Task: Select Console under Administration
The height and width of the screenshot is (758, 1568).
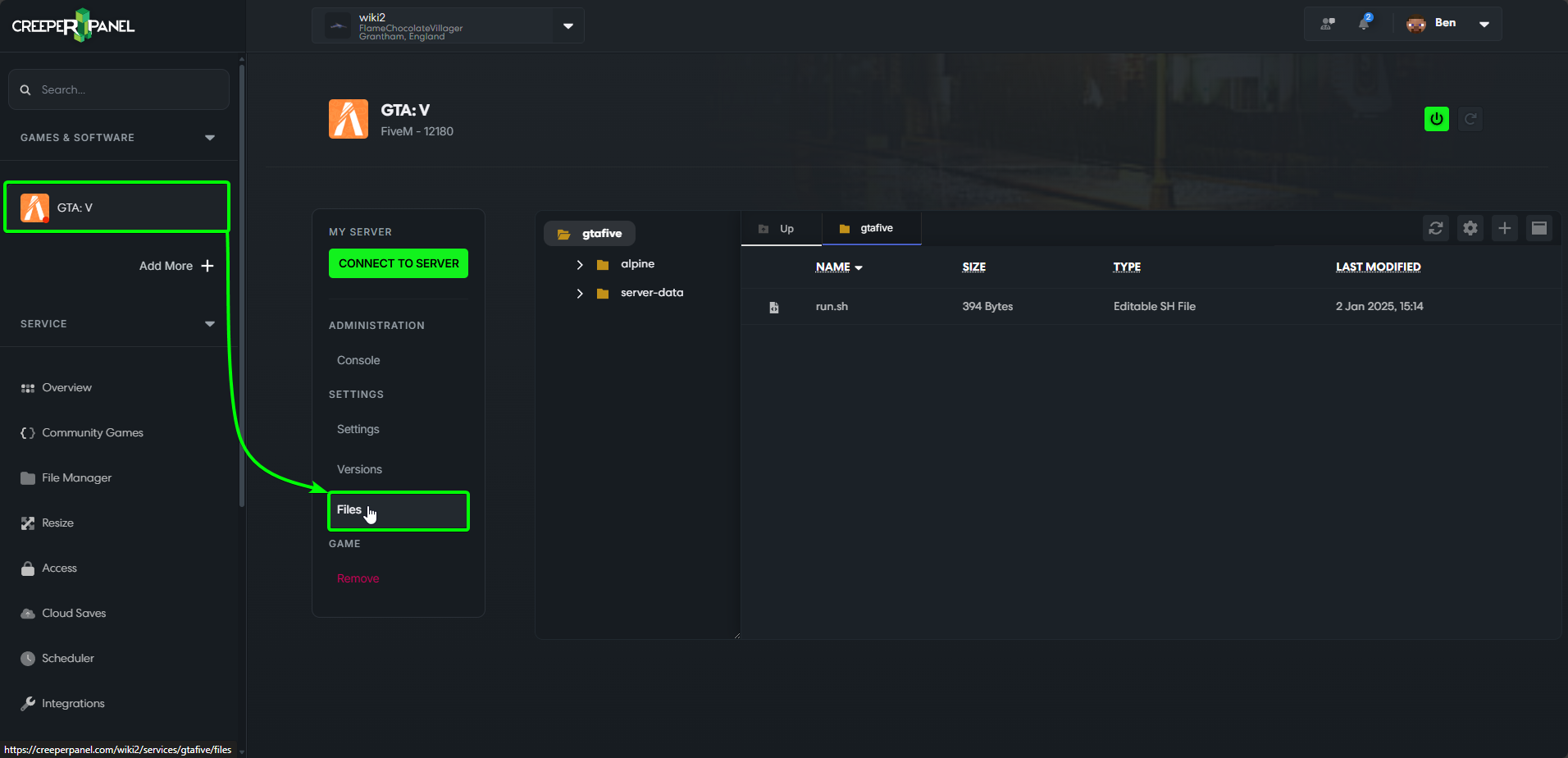Action: (x=358, y=360)
